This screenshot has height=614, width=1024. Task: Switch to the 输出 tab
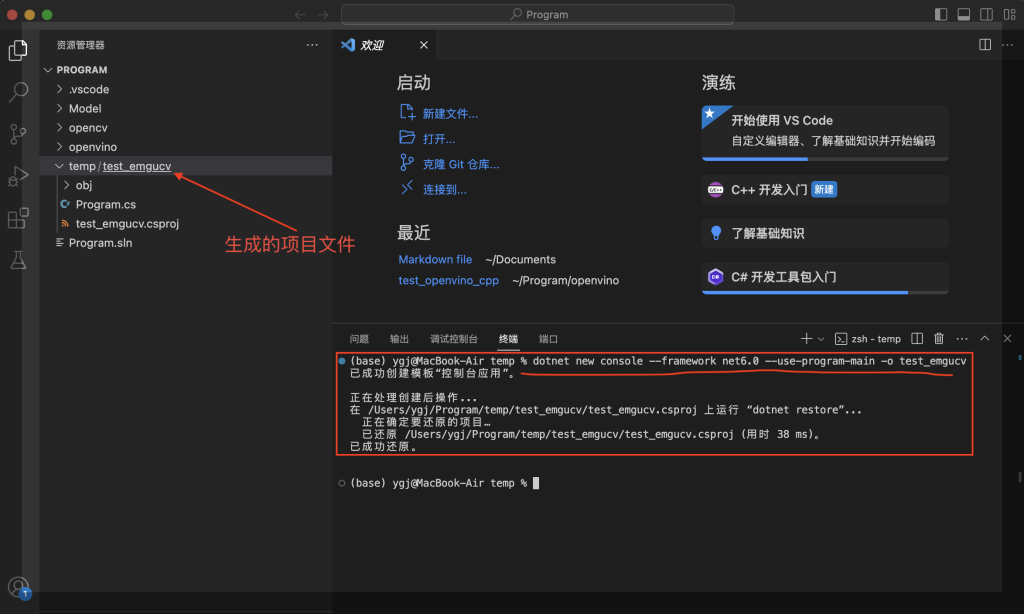click(399, 338)
